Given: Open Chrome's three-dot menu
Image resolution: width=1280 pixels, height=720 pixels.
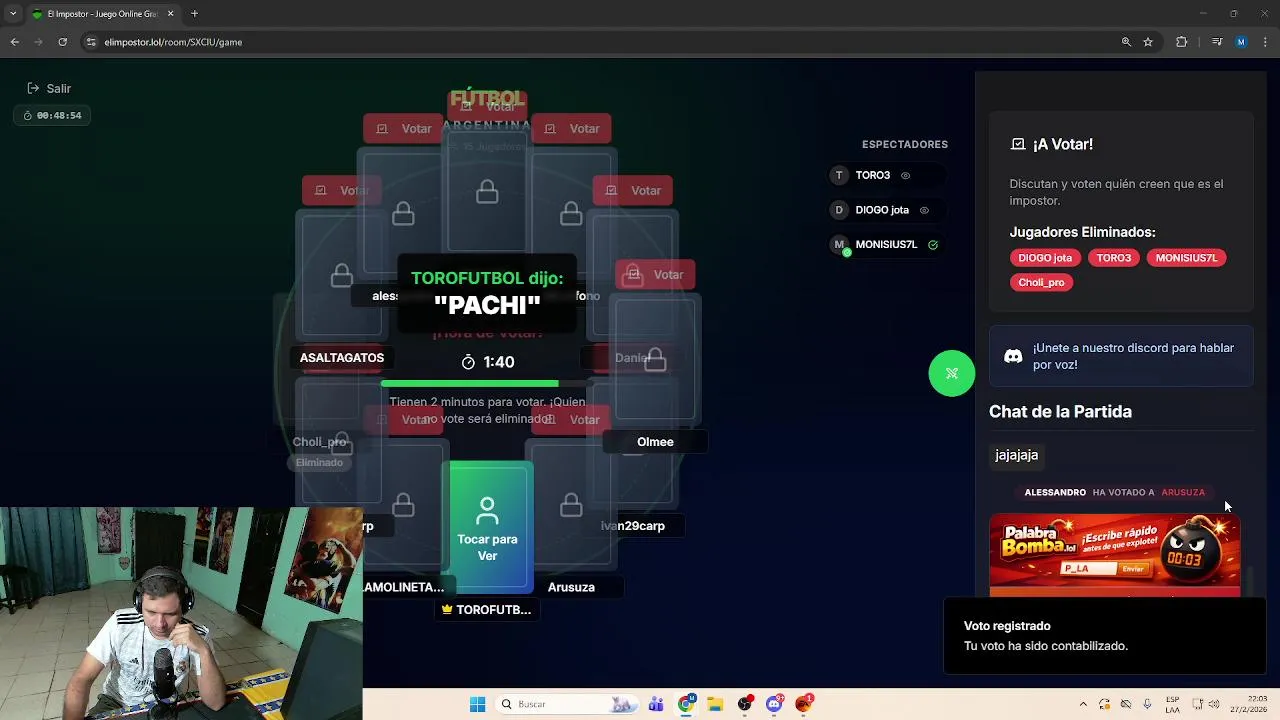Looking at the screenshot, I should click(x=1266, y=42).
